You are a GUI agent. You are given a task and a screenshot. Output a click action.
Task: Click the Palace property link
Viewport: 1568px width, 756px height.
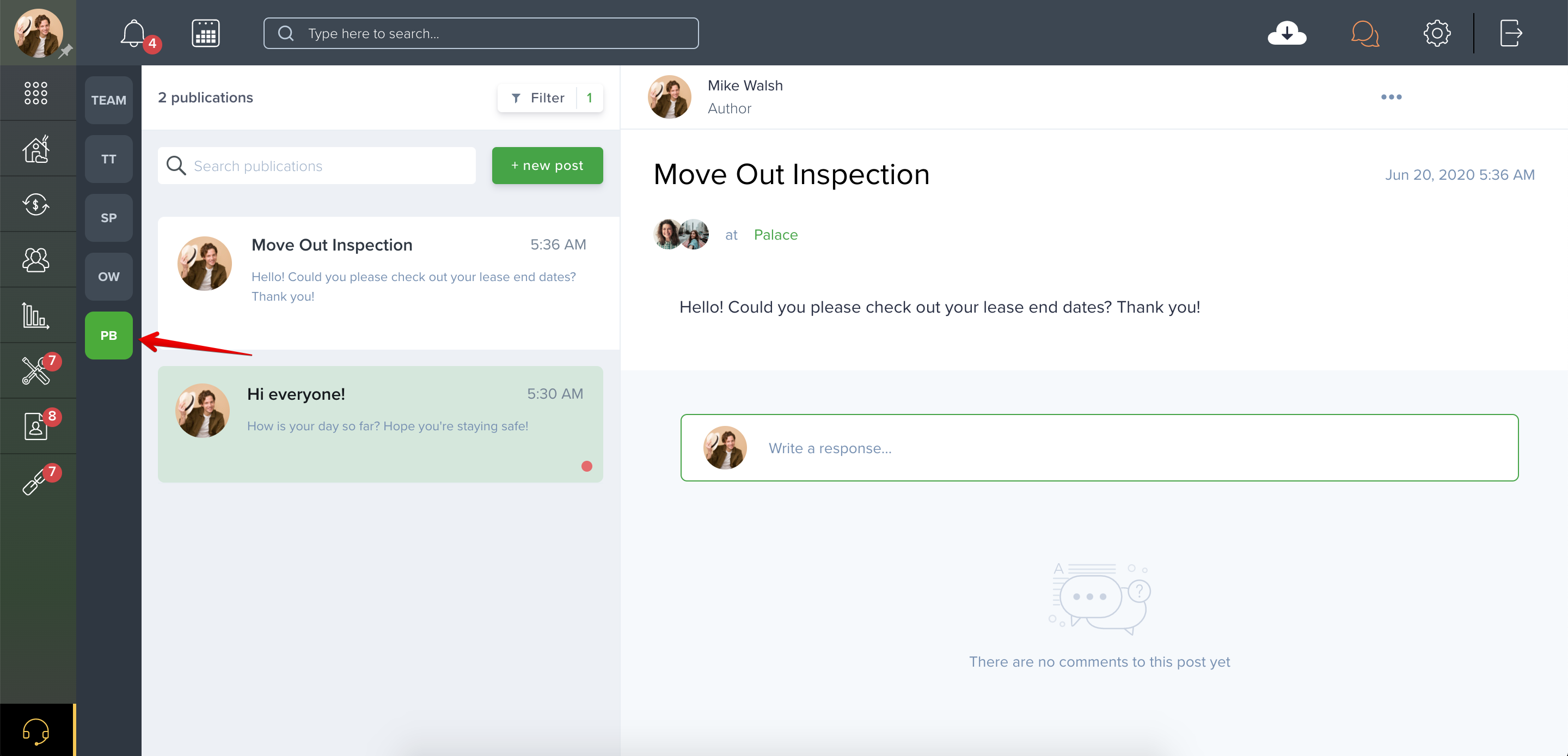(775, 235)
